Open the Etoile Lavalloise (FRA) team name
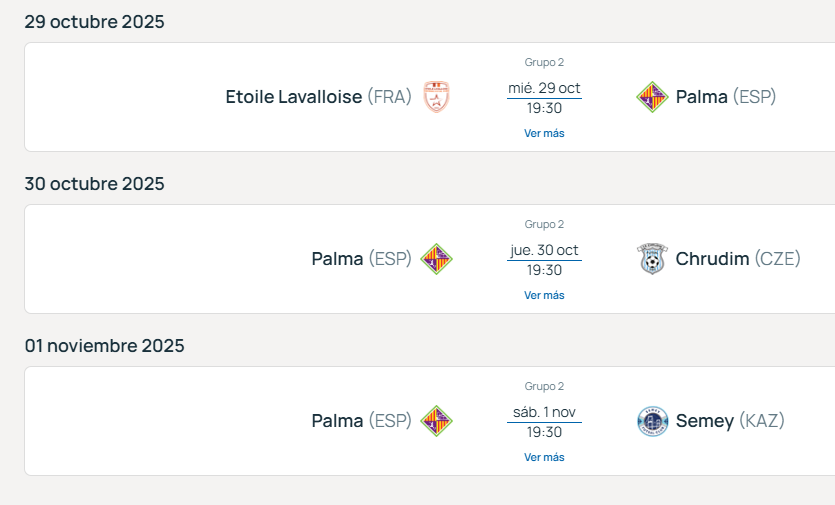 (x=318, y=97)
